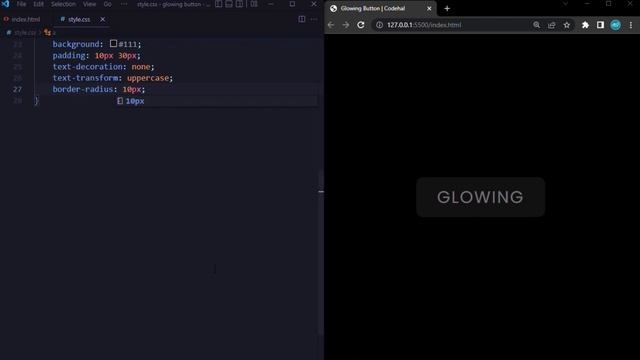Viewport: 640px width, 360px height.
Task: Click the share page icon
Action: click(x=551, y=25)
